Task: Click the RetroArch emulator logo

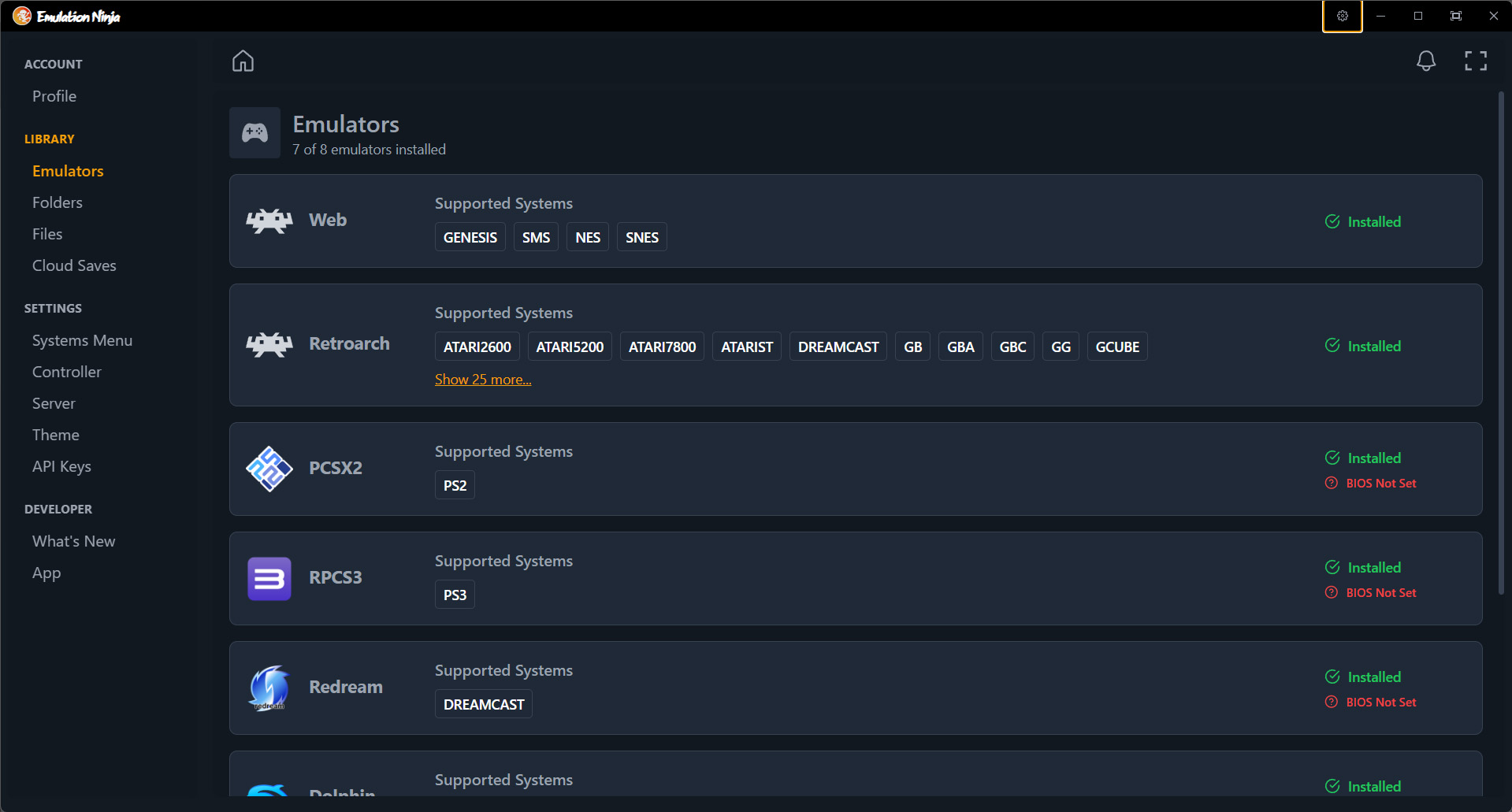Action: point(268,343)
